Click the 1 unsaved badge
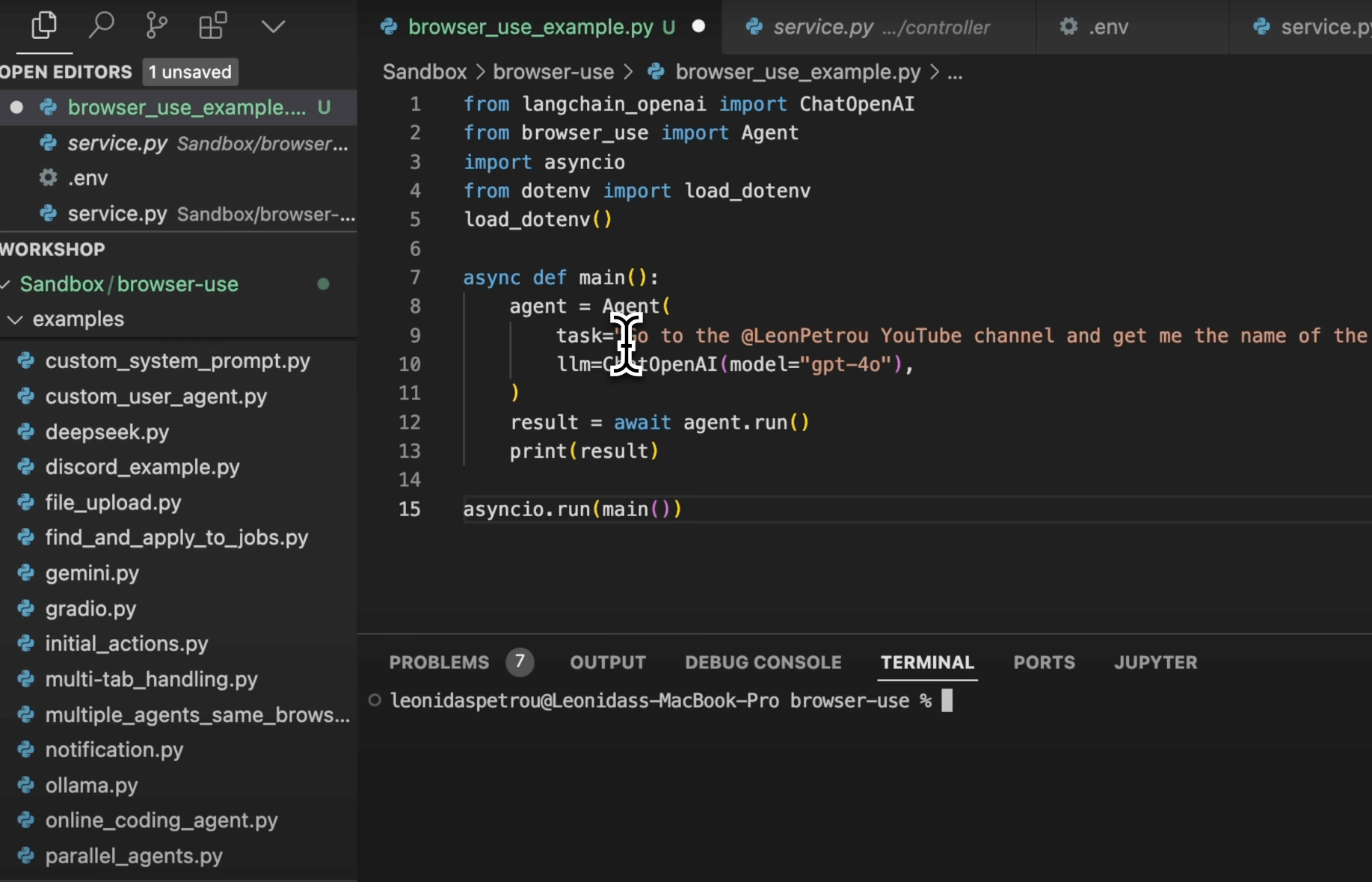 tap(189, 72)
